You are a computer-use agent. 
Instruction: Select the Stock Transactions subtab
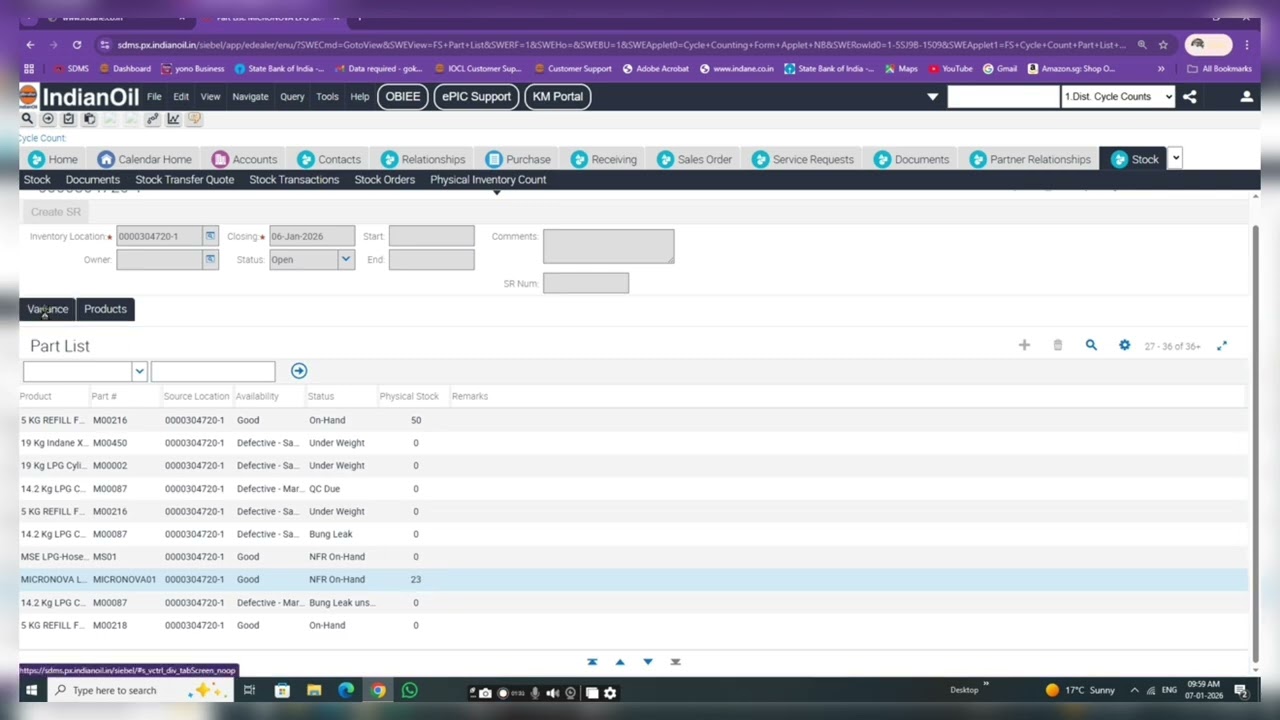click(294, 180)
